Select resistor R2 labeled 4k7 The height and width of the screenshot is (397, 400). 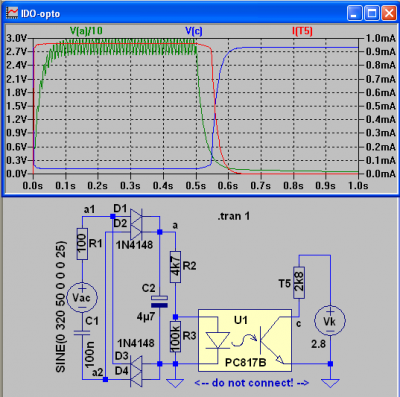pos(176,267)
